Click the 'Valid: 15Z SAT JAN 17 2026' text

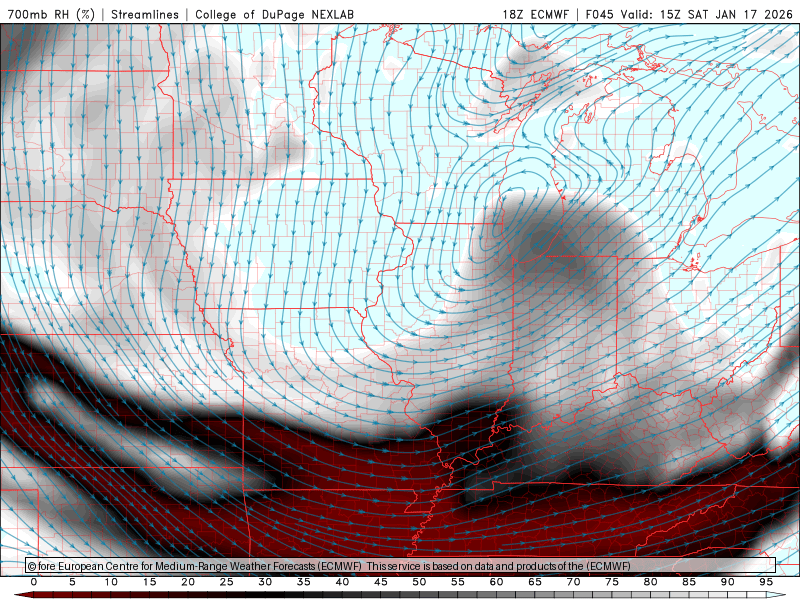pyautogui.click(x=707, y=14)
